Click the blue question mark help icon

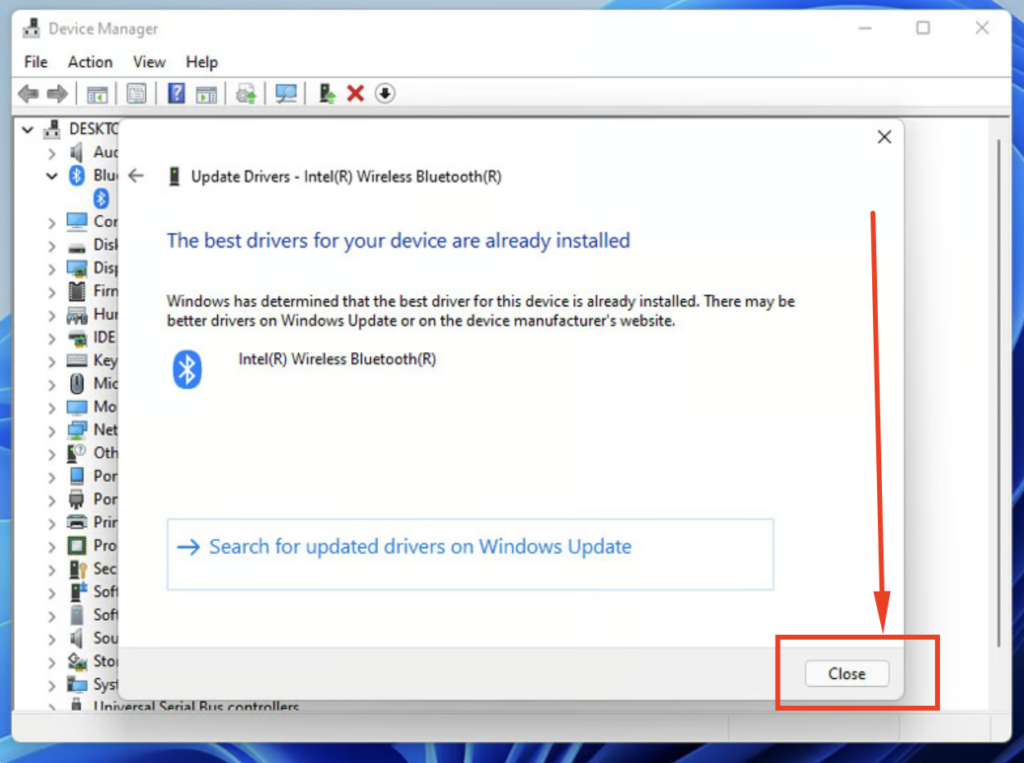176,94
